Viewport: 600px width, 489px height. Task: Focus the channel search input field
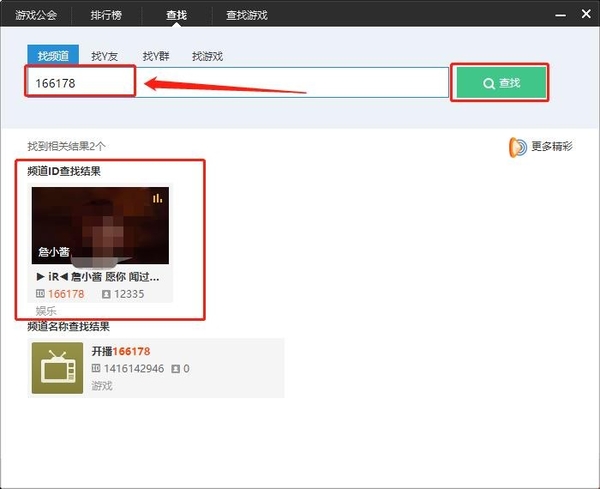237,83
